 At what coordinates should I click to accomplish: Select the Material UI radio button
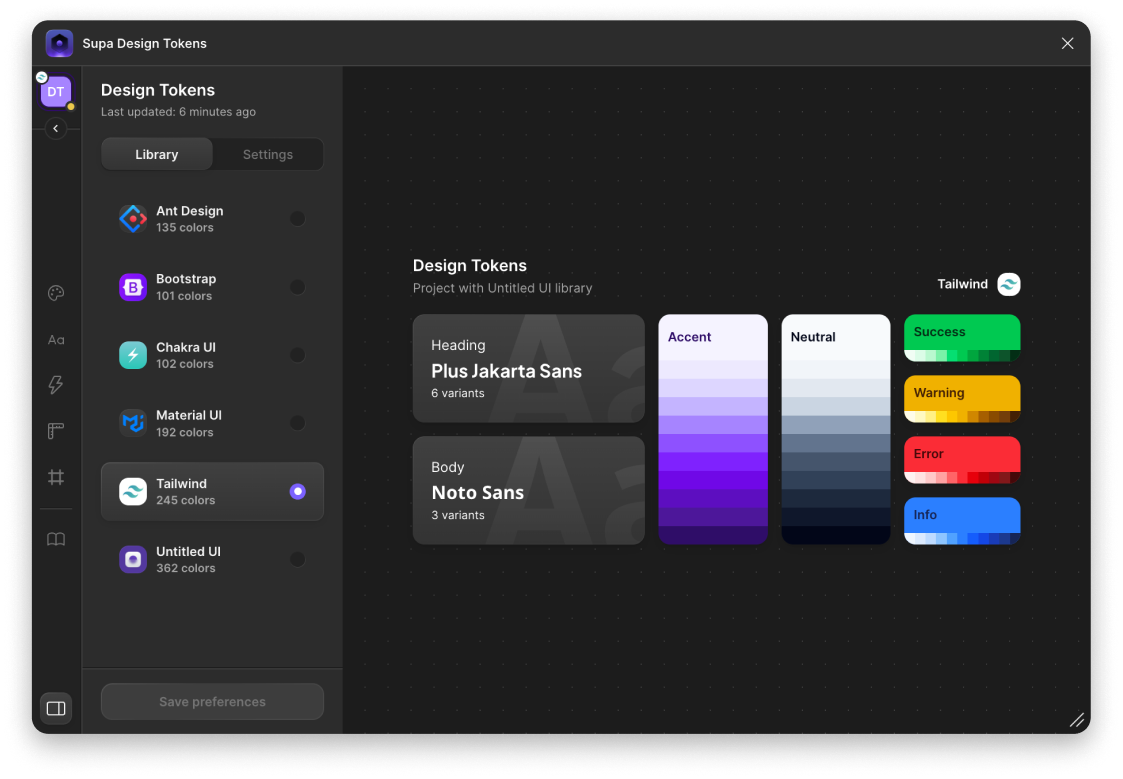click(x=297, y=423)
